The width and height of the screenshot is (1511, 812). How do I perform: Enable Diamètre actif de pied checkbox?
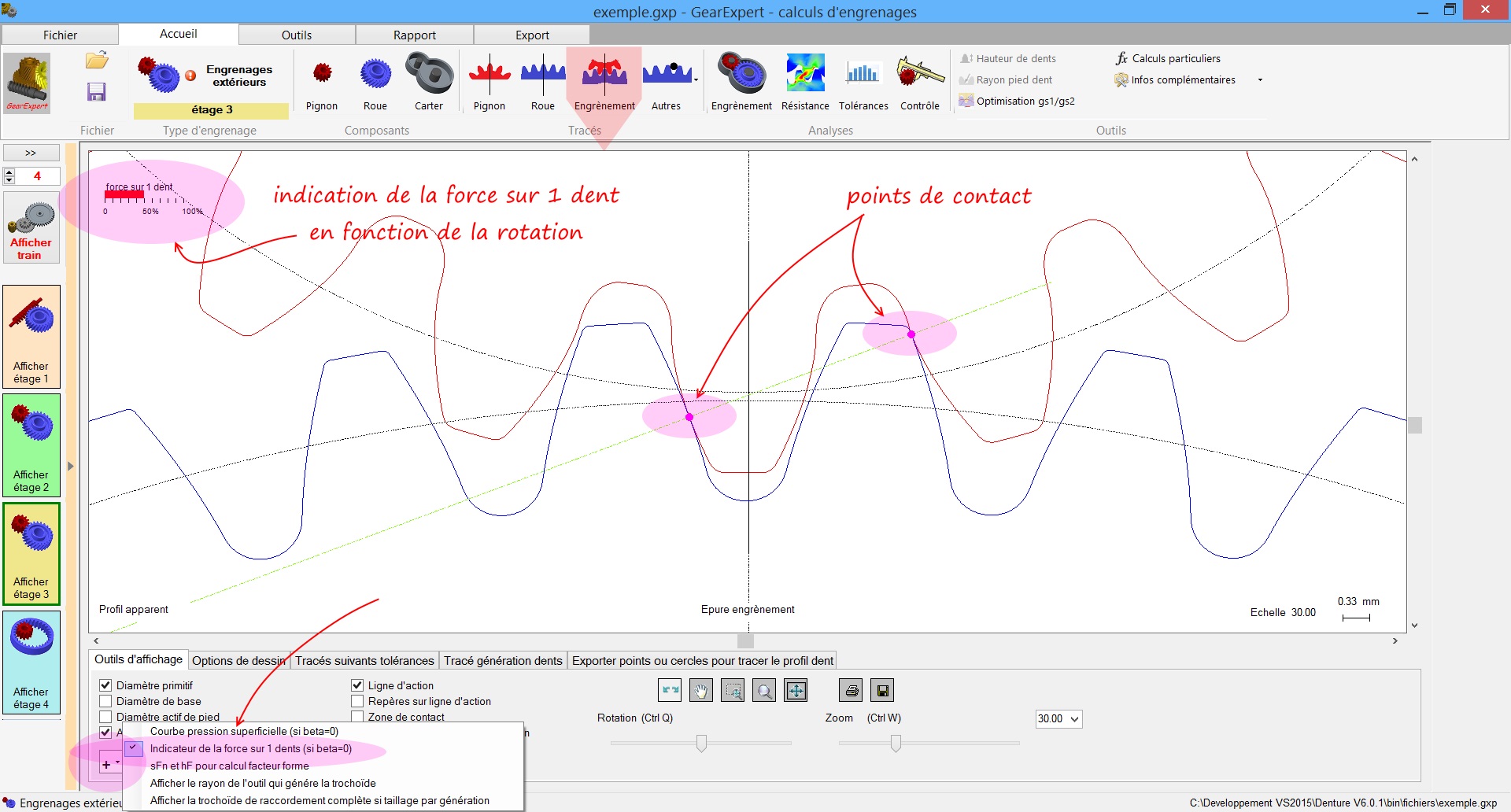tap(105, 717)
